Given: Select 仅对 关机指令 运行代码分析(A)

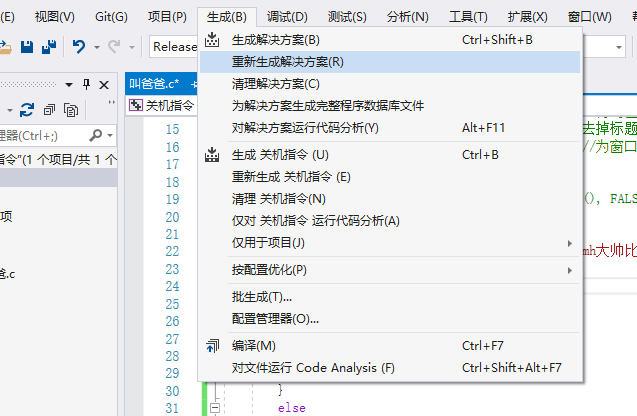Looking at the screenshot, I should coord(390,221).
